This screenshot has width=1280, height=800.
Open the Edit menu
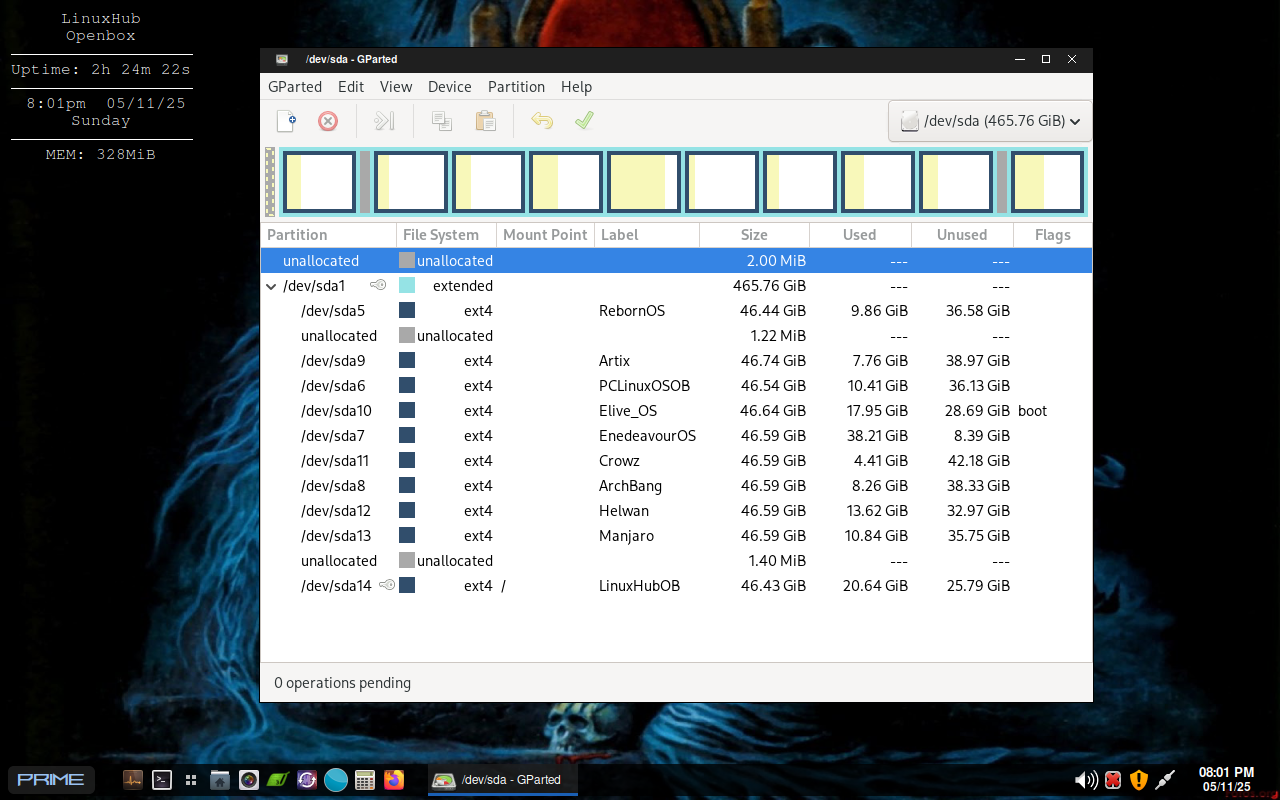(351, 87)
